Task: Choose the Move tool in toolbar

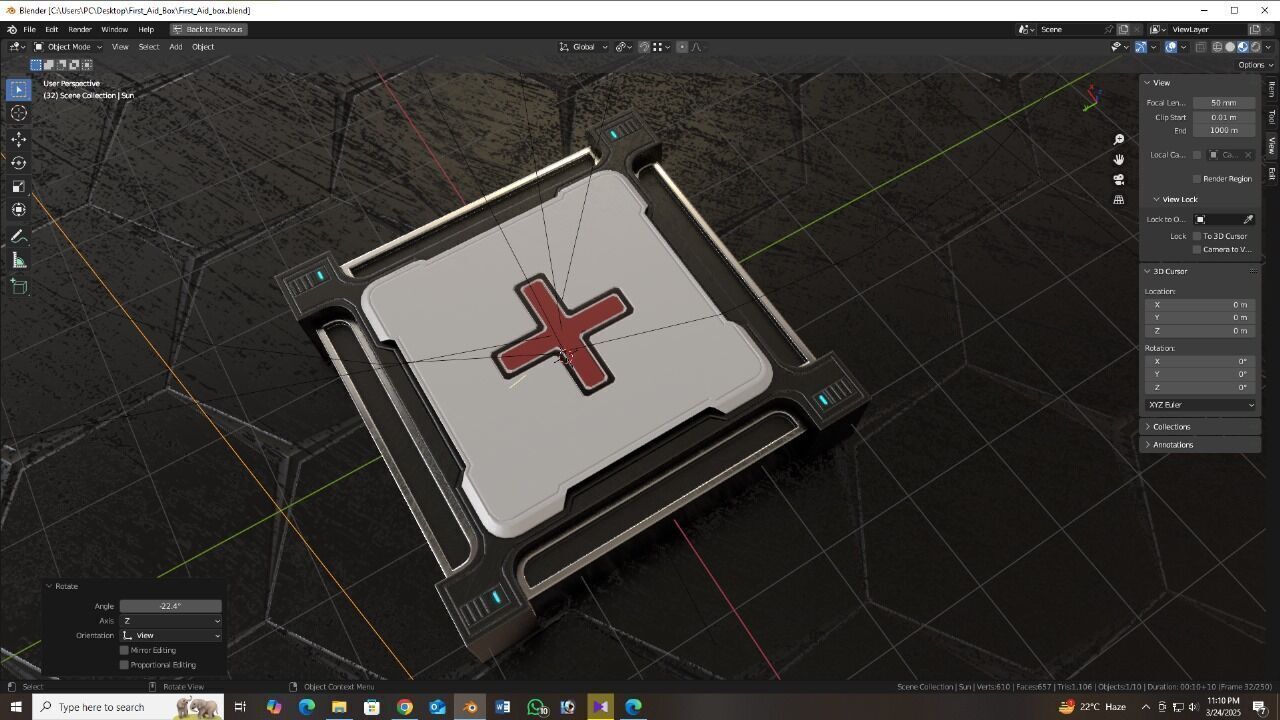Action: tap(18, 139)
